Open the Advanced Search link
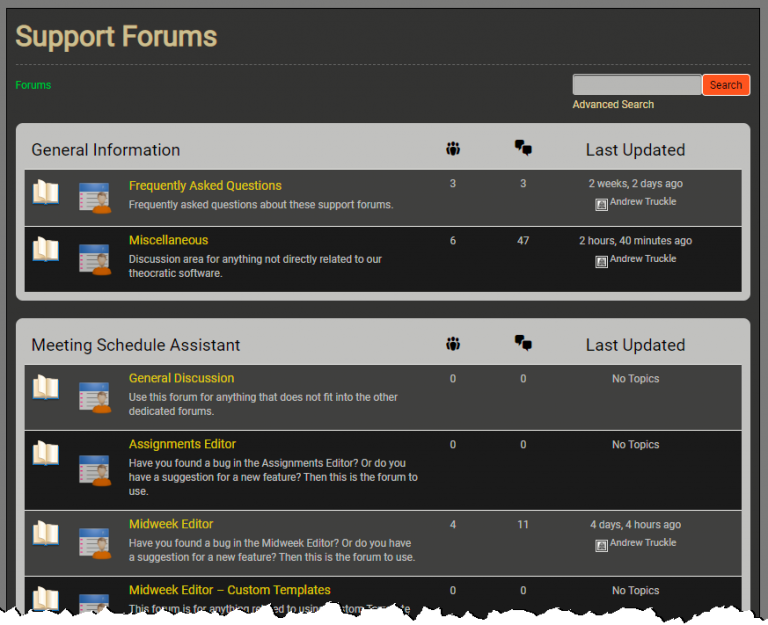Screen dimensions: 768x625 (613, 104)
